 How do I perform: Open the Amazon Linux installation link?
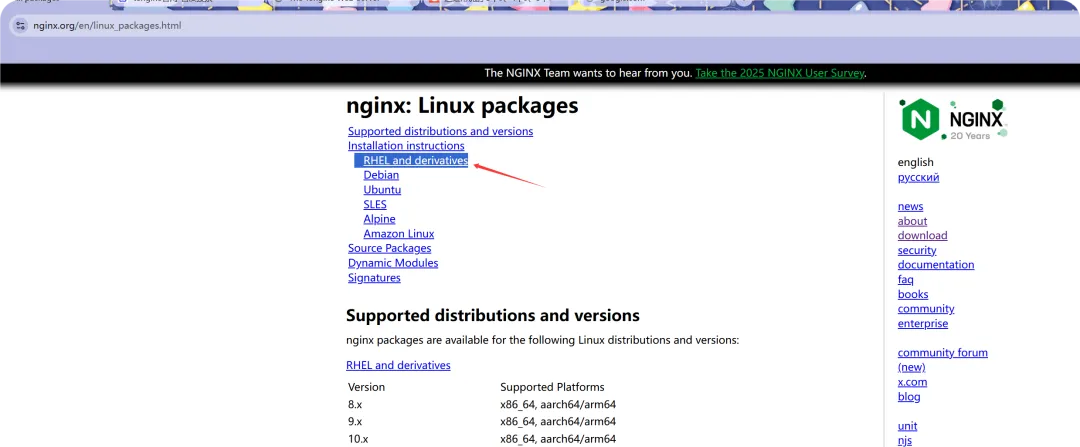[399, 233]
